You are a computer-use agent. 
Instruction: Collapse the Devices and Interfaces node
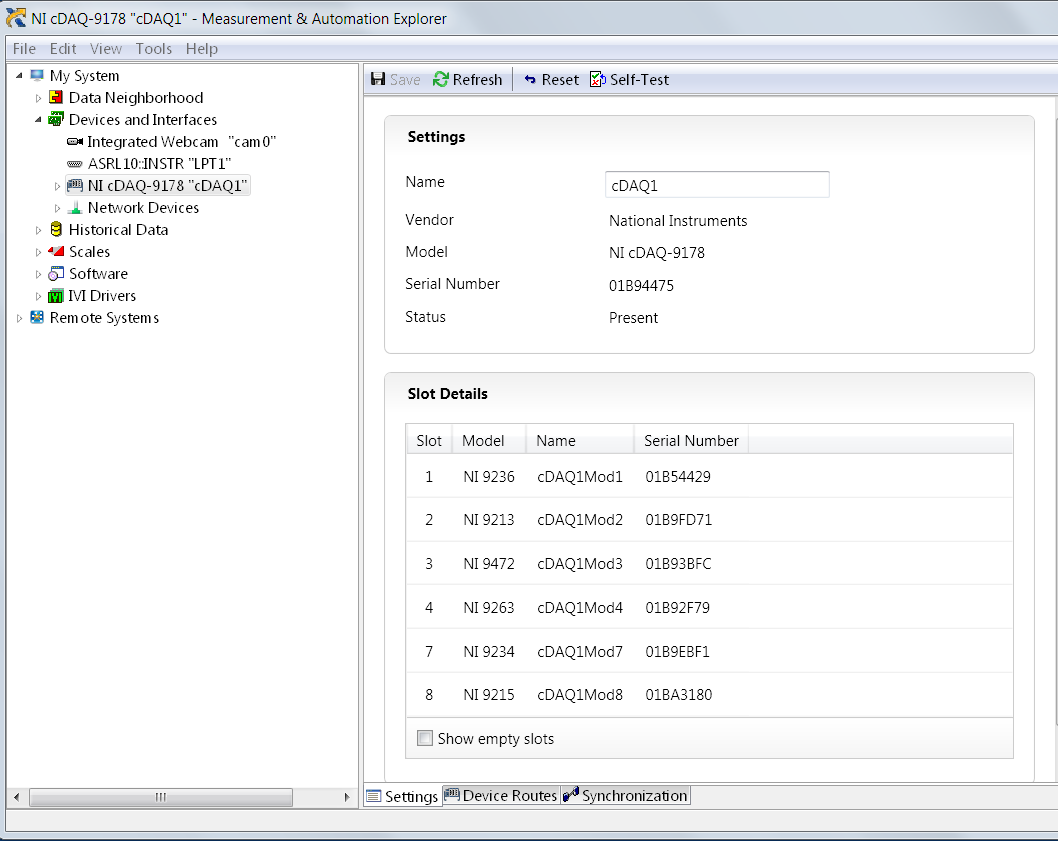[39, 120]
